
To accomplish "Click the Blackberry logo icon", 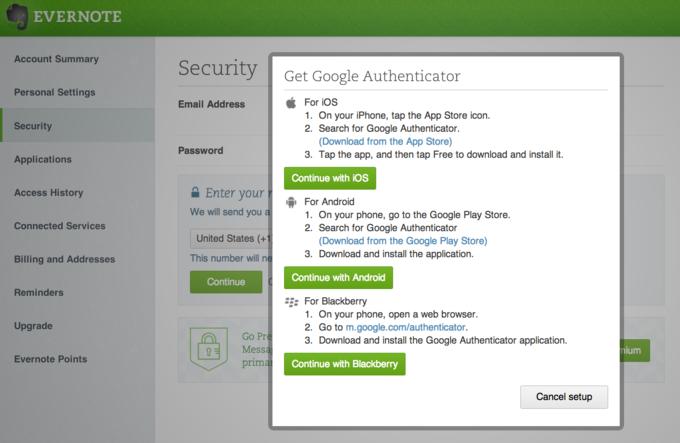I will [x=292, y=301].
